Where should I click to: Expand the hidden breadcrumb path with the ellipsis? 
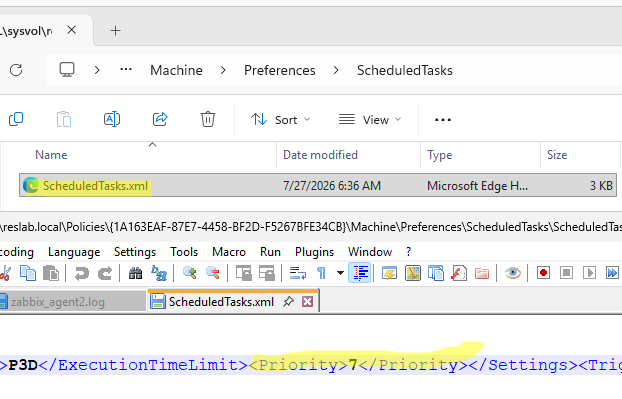click(126, 70)
